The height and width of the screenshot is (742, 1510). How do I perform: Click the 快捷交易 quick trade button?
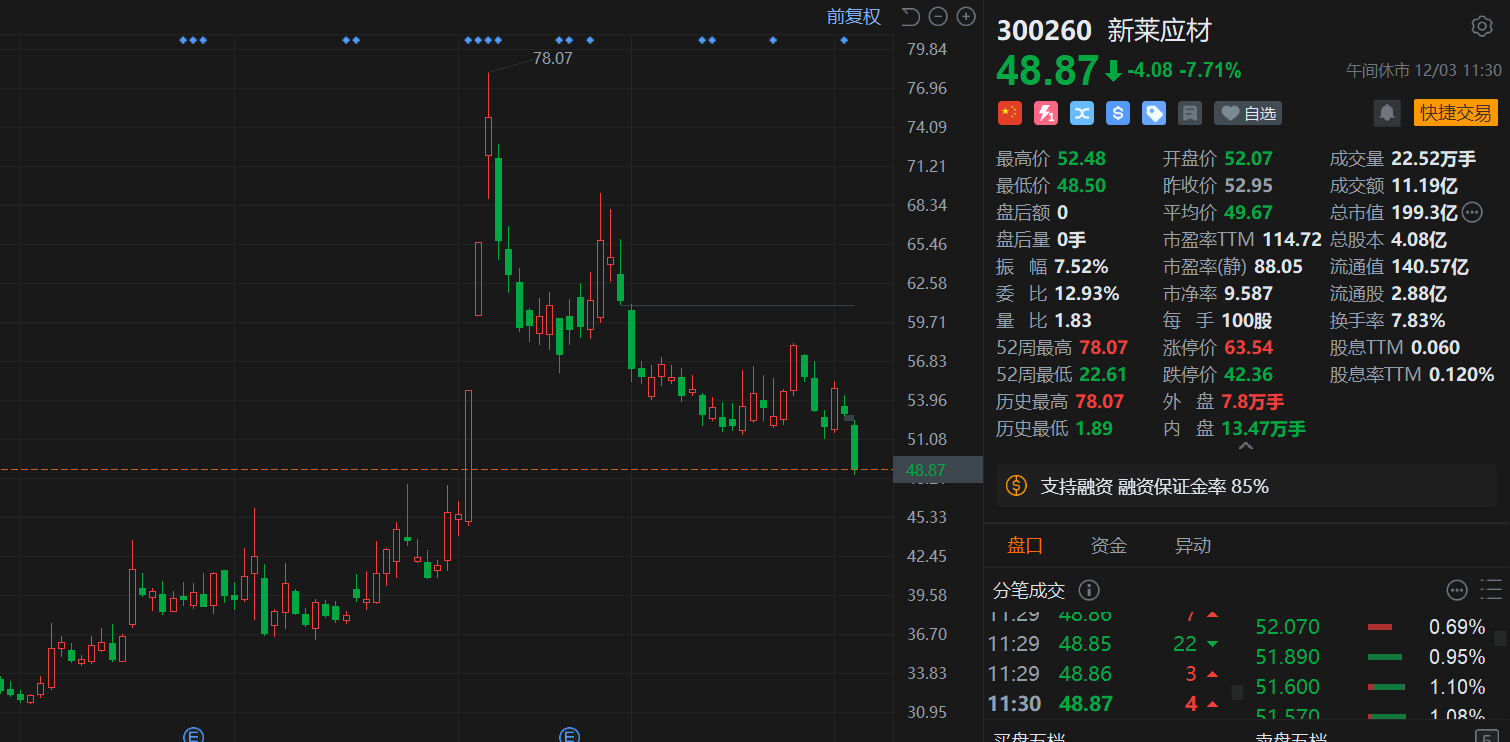1455,113
